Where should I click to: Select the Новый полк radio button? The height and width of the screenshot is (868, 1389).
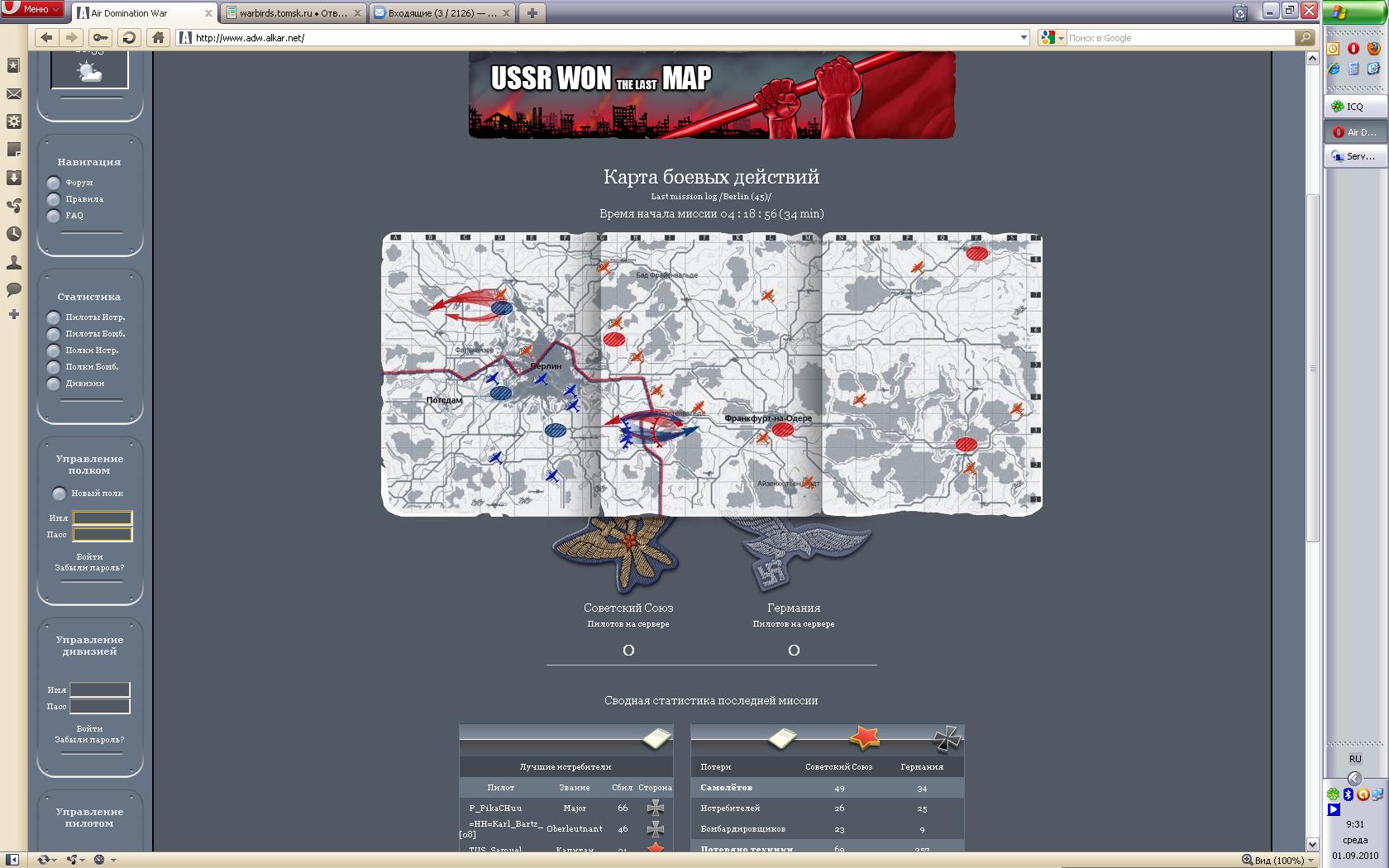point(59,494)
